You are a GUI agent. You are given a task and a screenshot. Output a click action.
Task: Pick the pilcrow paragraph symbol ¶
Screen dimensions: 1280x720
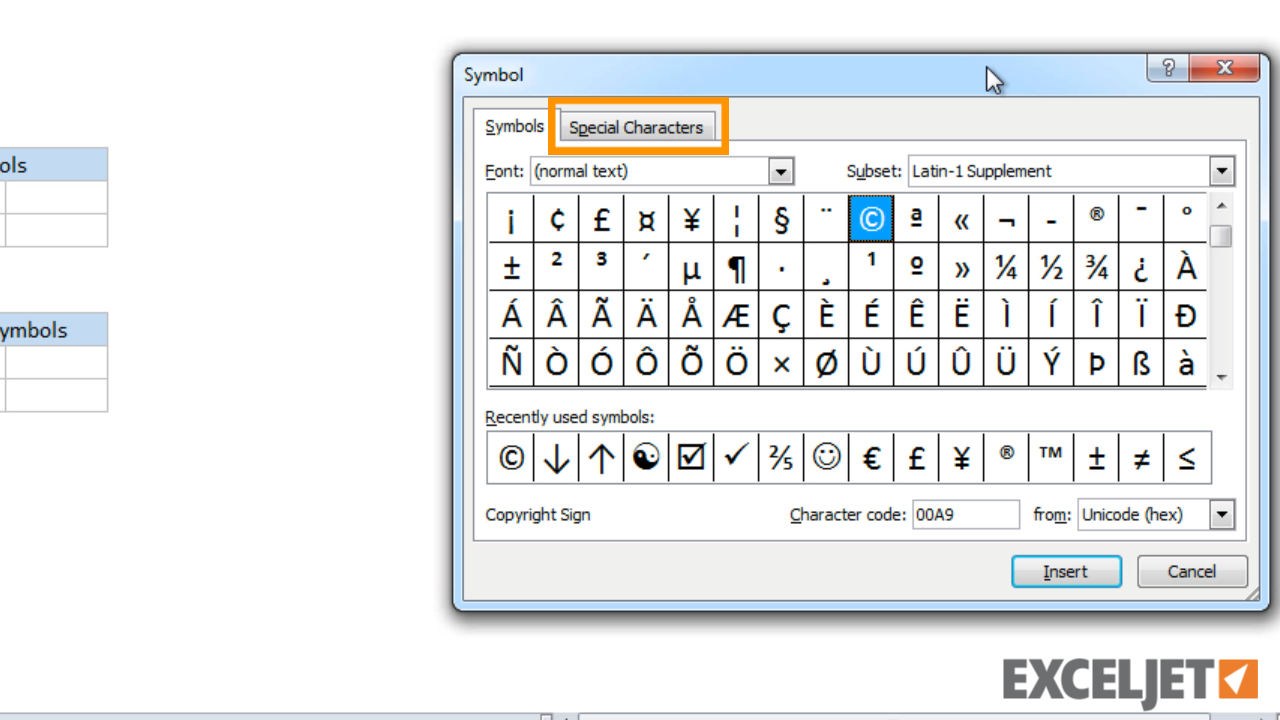tap(736, 267)
